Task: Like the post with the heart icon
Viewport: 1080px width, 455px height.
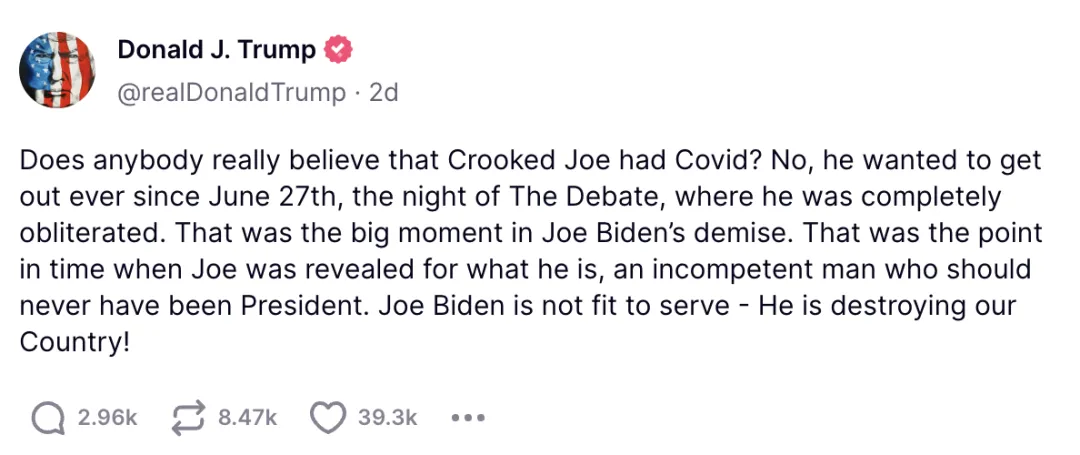Action: [x=327, y=418]
